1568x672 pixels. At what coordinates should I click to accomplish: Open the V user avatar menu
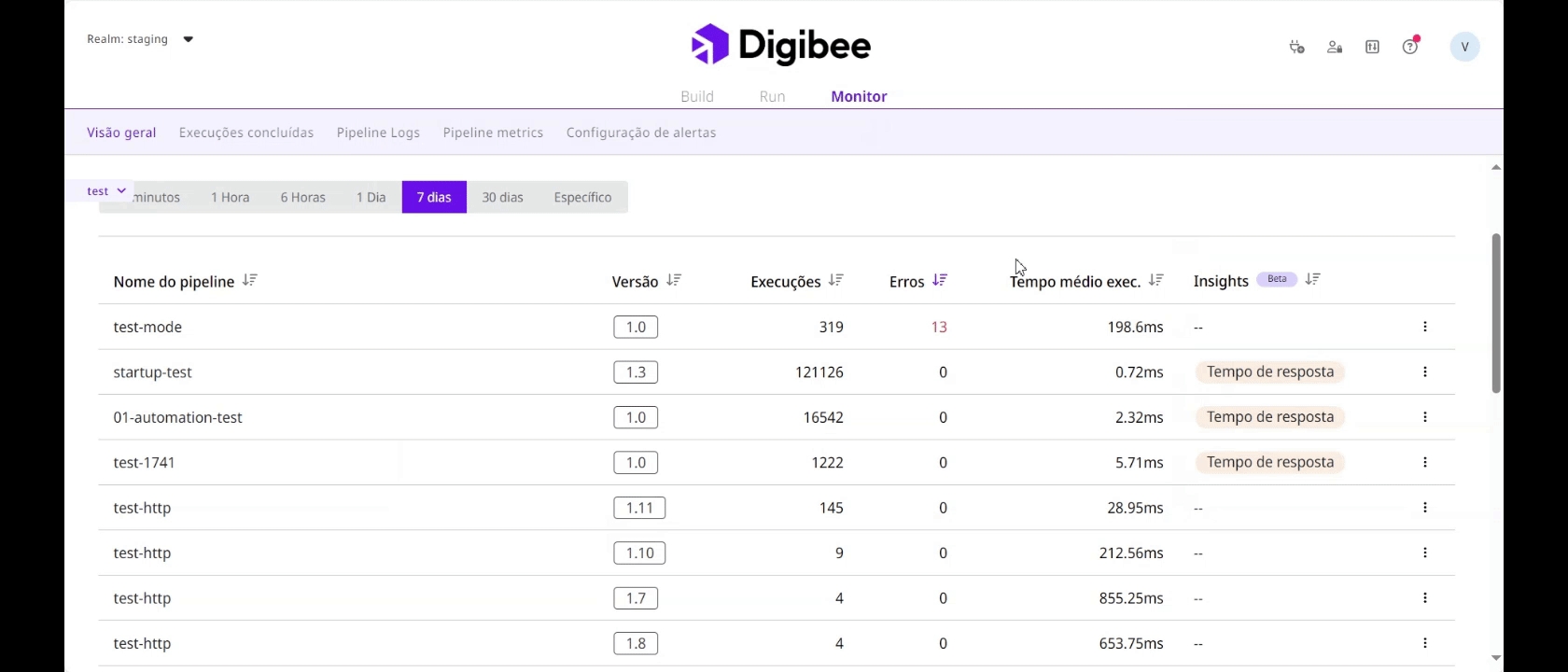pos(1464,47)
